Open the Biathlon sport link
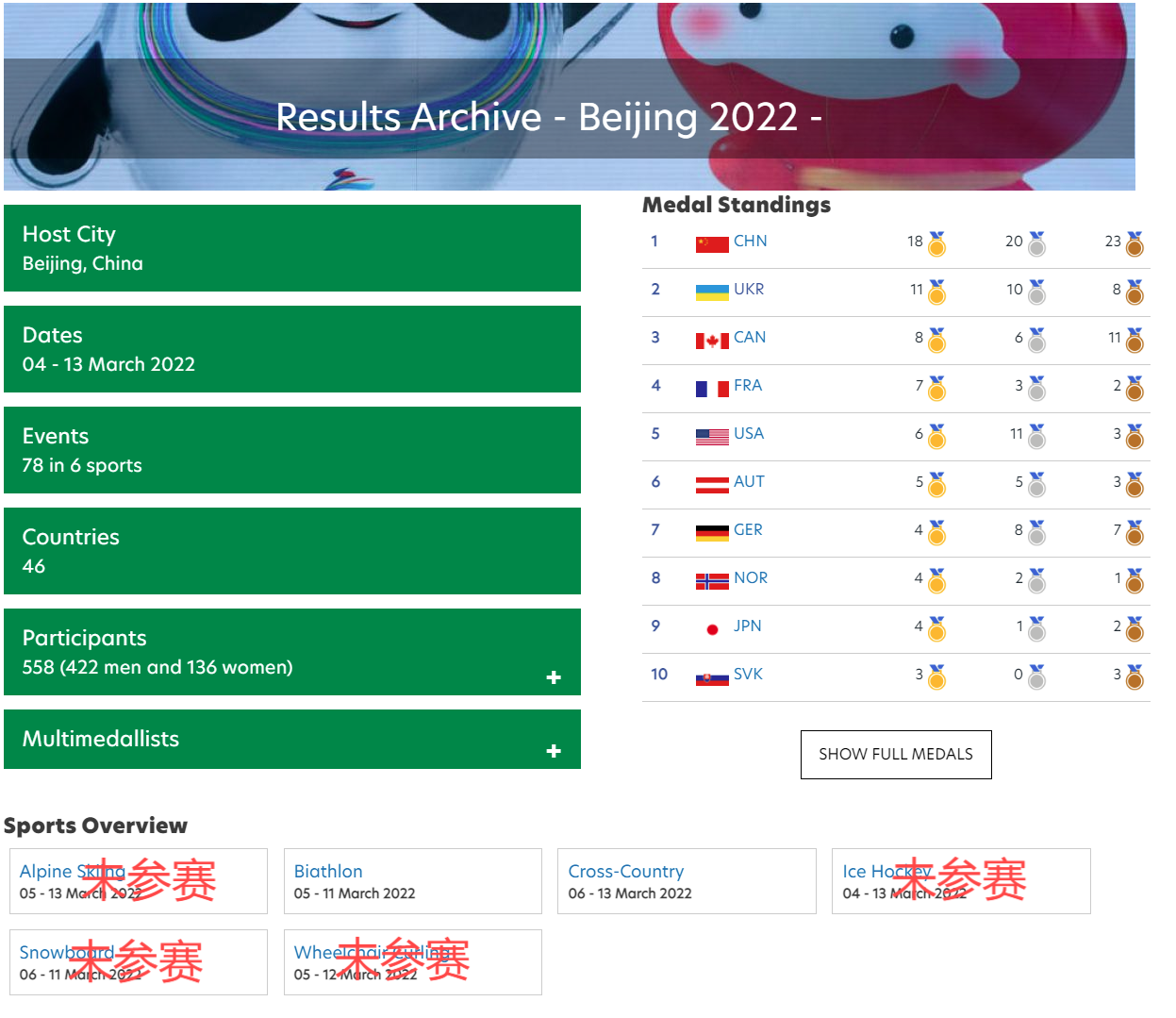This screenshot has width=1176, height=1018. pos(328,871)
